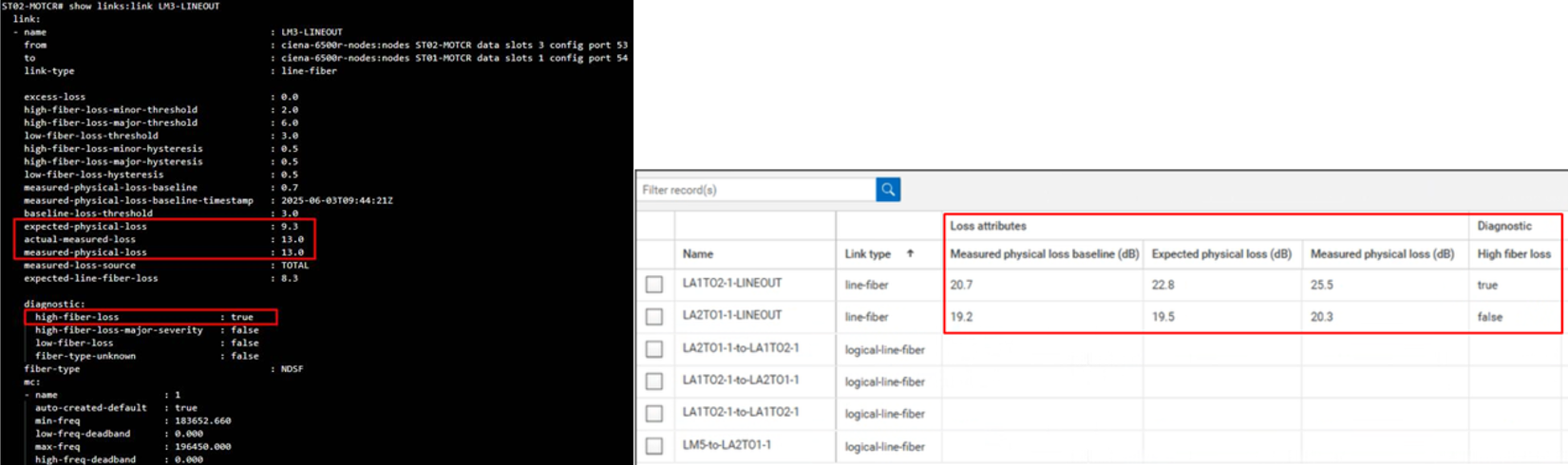Click logical-line-fiber type in LM5-to-LA2T01-1 row
This screenshot has height=465, width=1568.
click(884, 446)
